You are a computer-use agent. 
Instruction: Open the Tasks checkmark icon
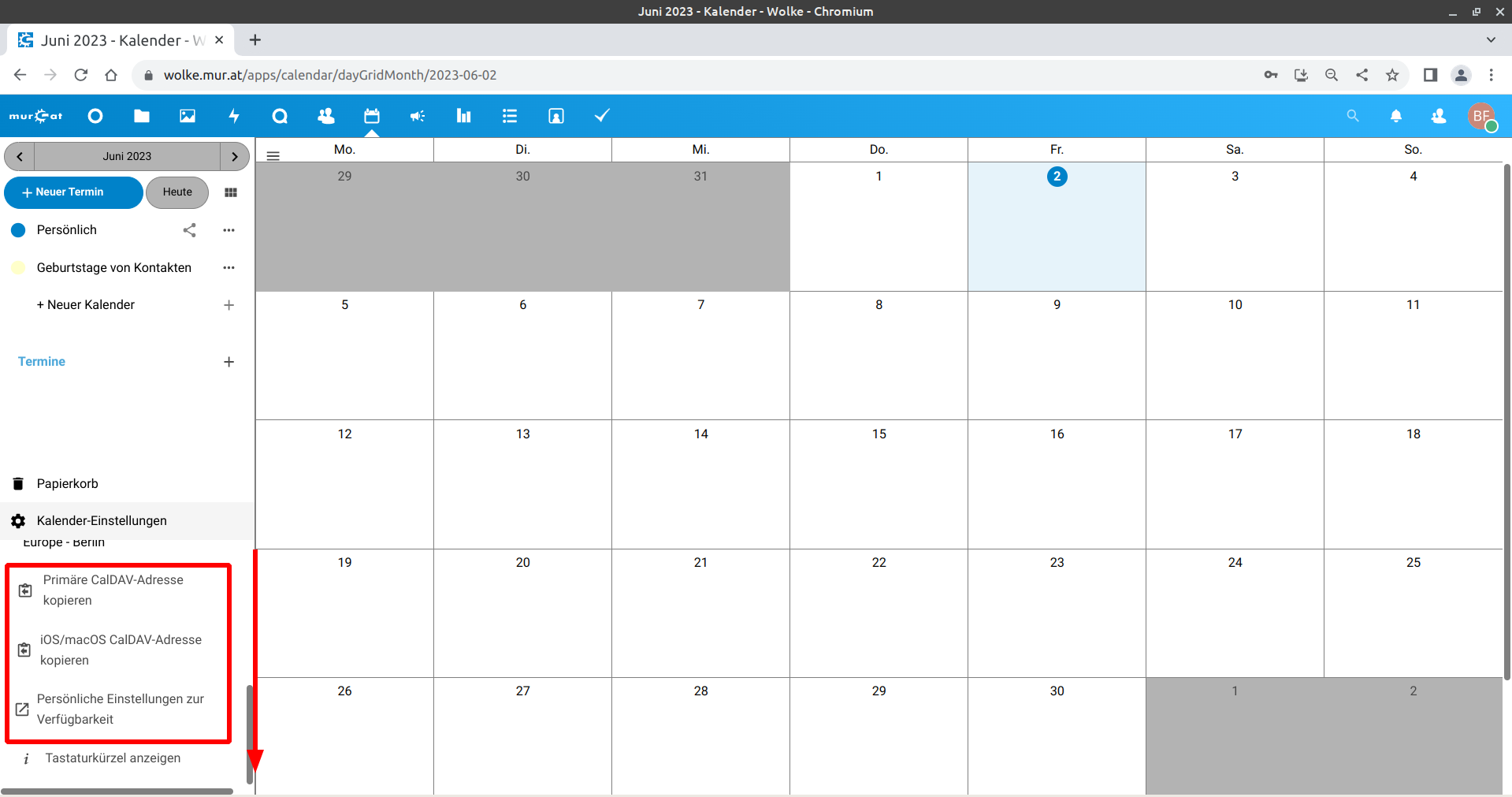click(602, 116)
